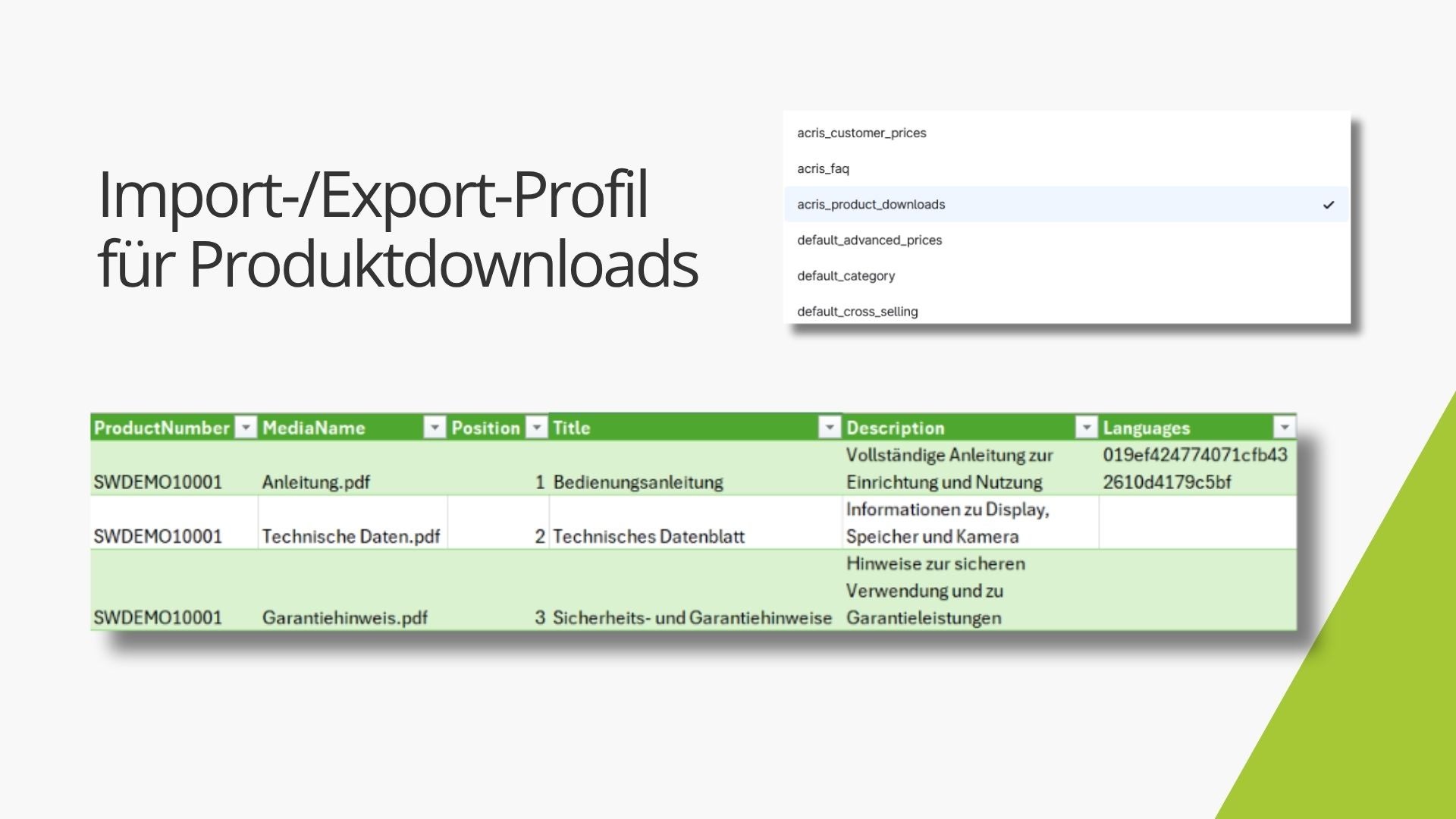The width and height of the screenshot is (1456, 819).
Task: Select position 2 cell of Technische Daten.pdf
Action: (498, 522)
